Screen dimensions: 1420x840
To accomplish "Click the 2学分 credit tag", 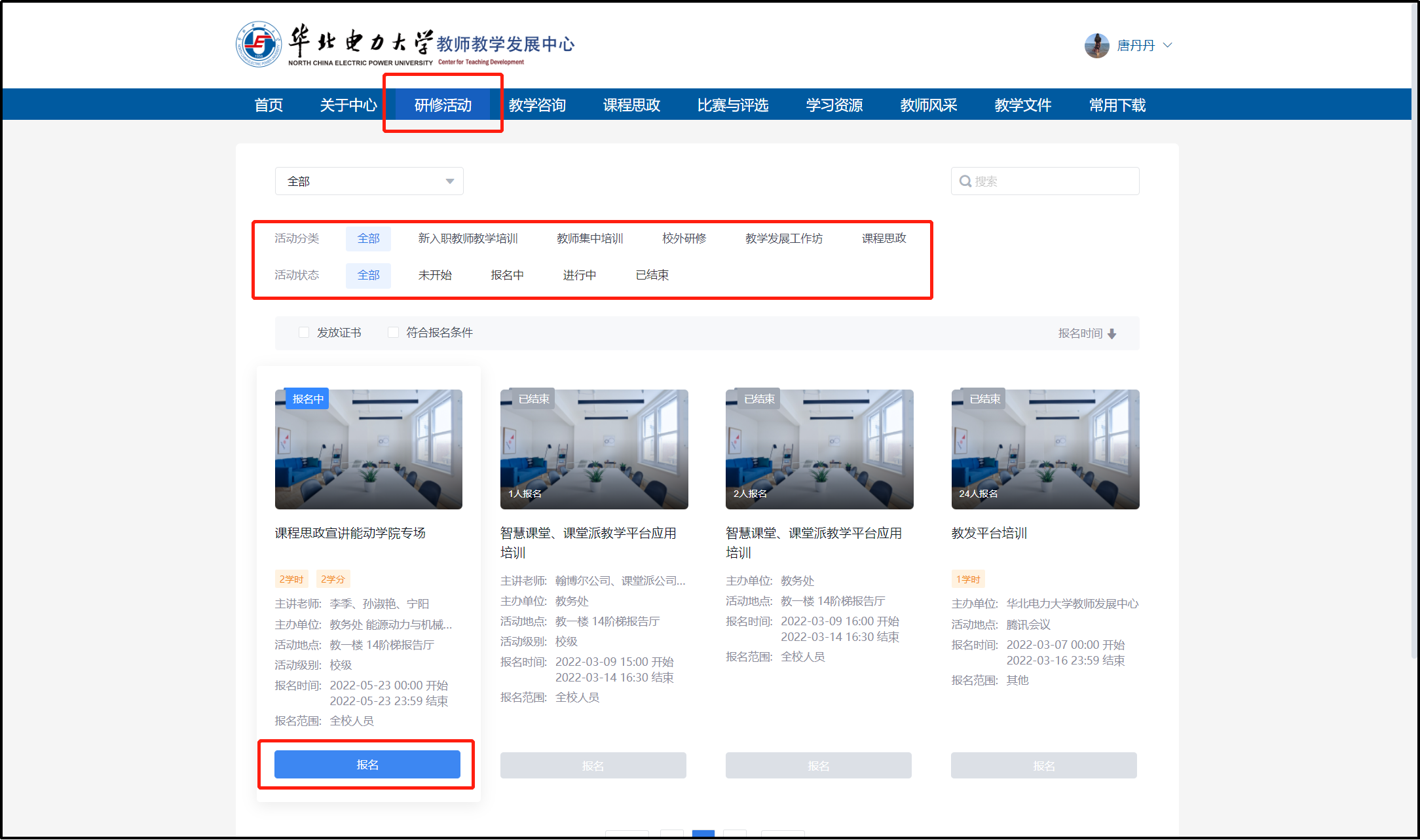I will click(333, 579).
